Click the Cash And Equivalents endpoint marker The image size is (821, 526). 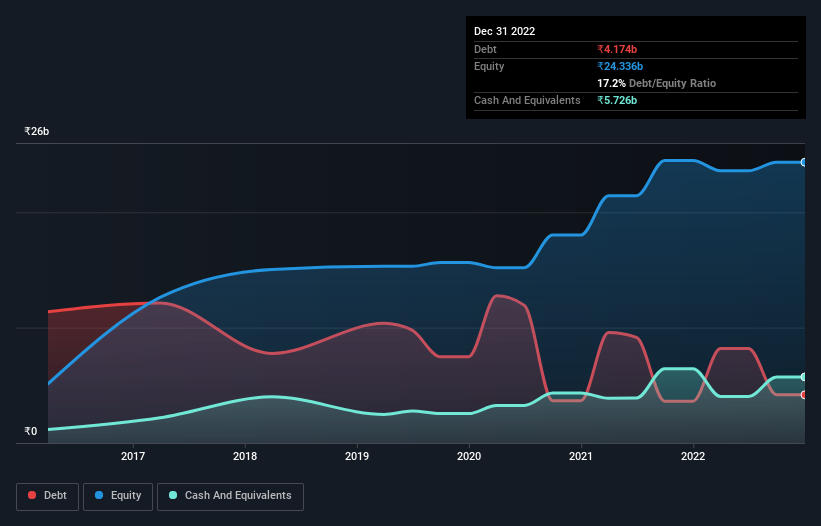(x=804, y=377)
